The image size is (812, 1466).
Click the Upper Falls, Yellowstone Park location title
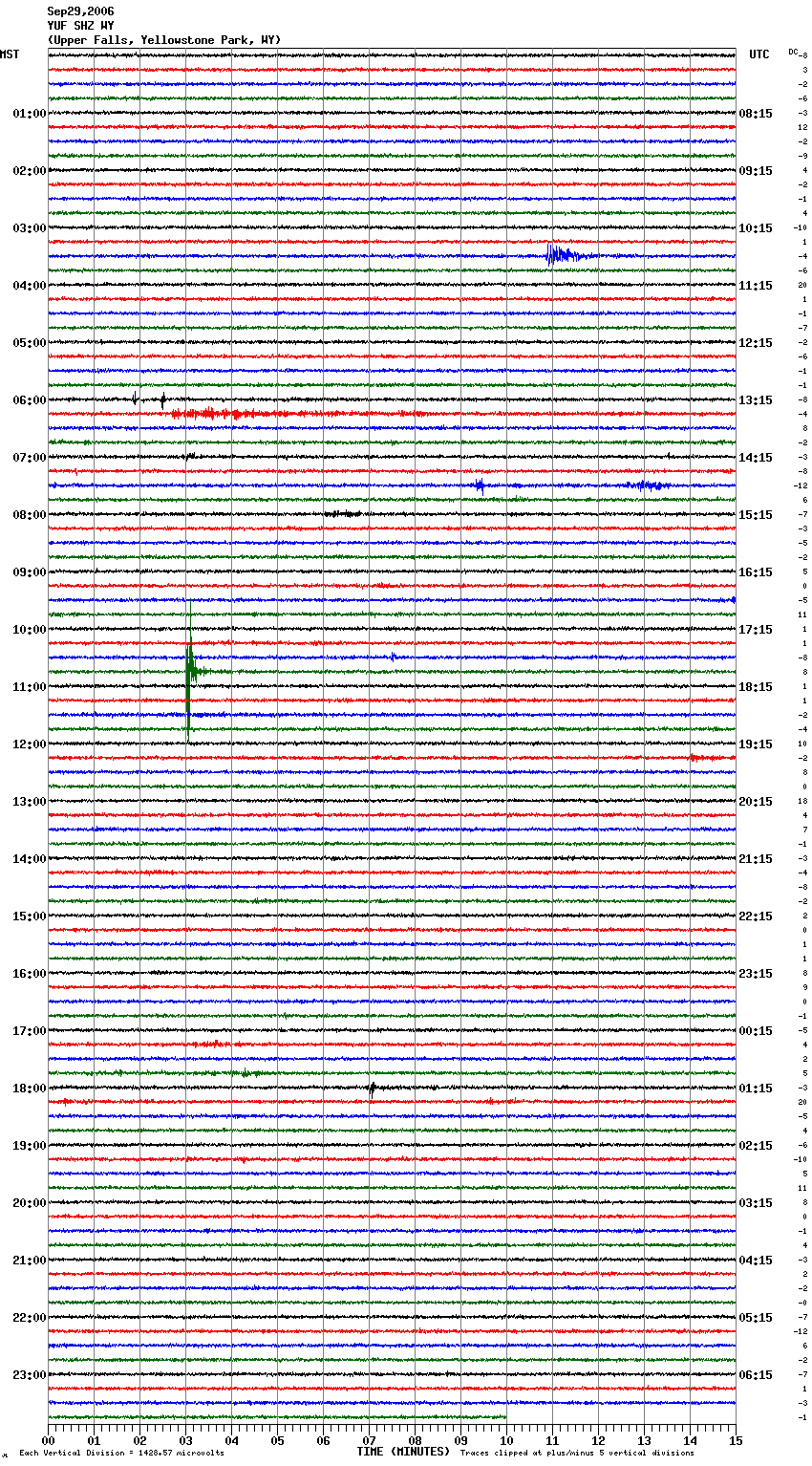click(164, 40)
